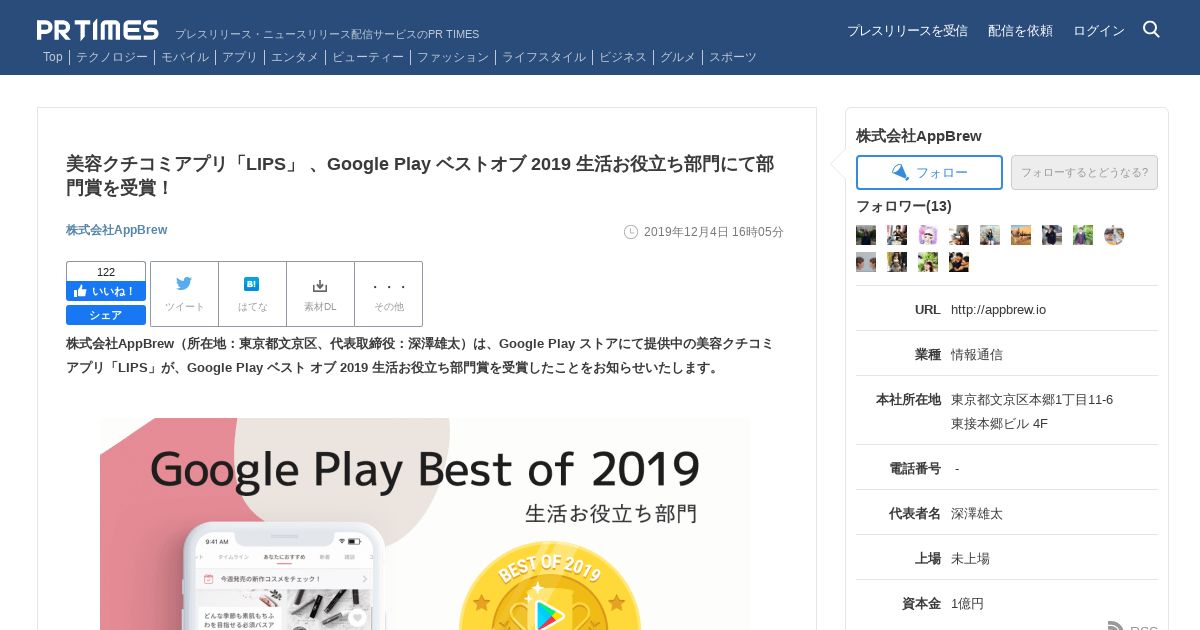
Task: Click representative name 深澤雄太 in sidebar
Action: pos(977,514)
